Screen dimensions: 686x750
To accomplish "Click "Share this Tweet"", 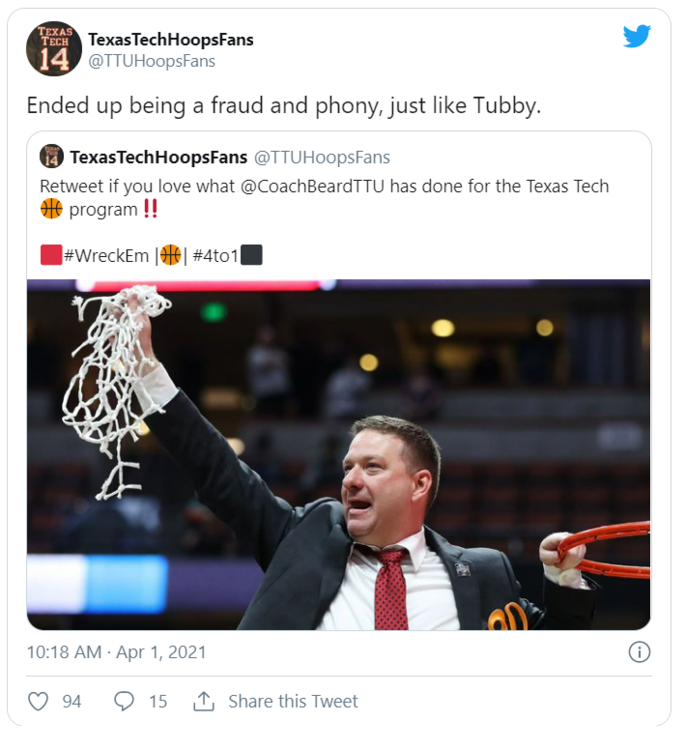I will tap(292, 701).
